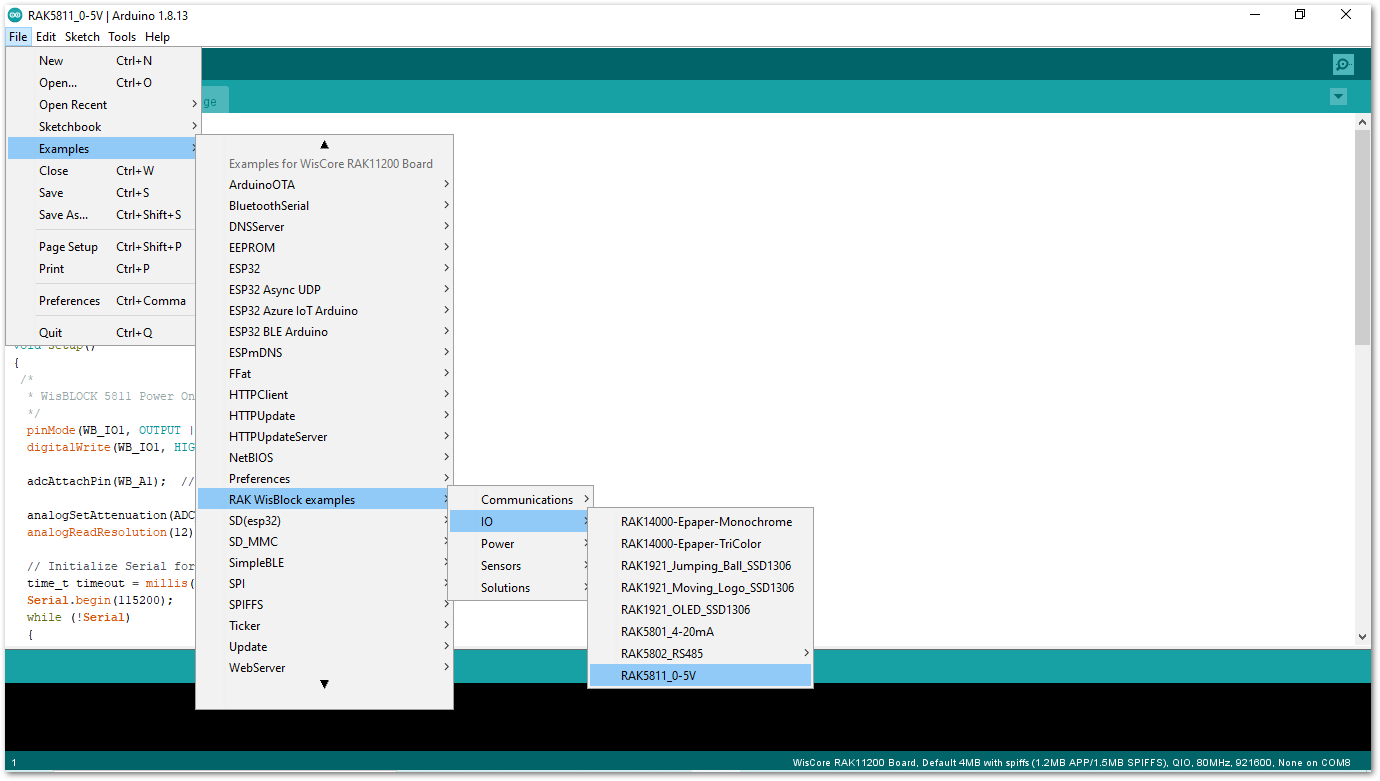Viewport: 1380px width, 781px height.
Task: Open RAK14000-Epaper-TriColor example
Action: (x=701, y=544)
